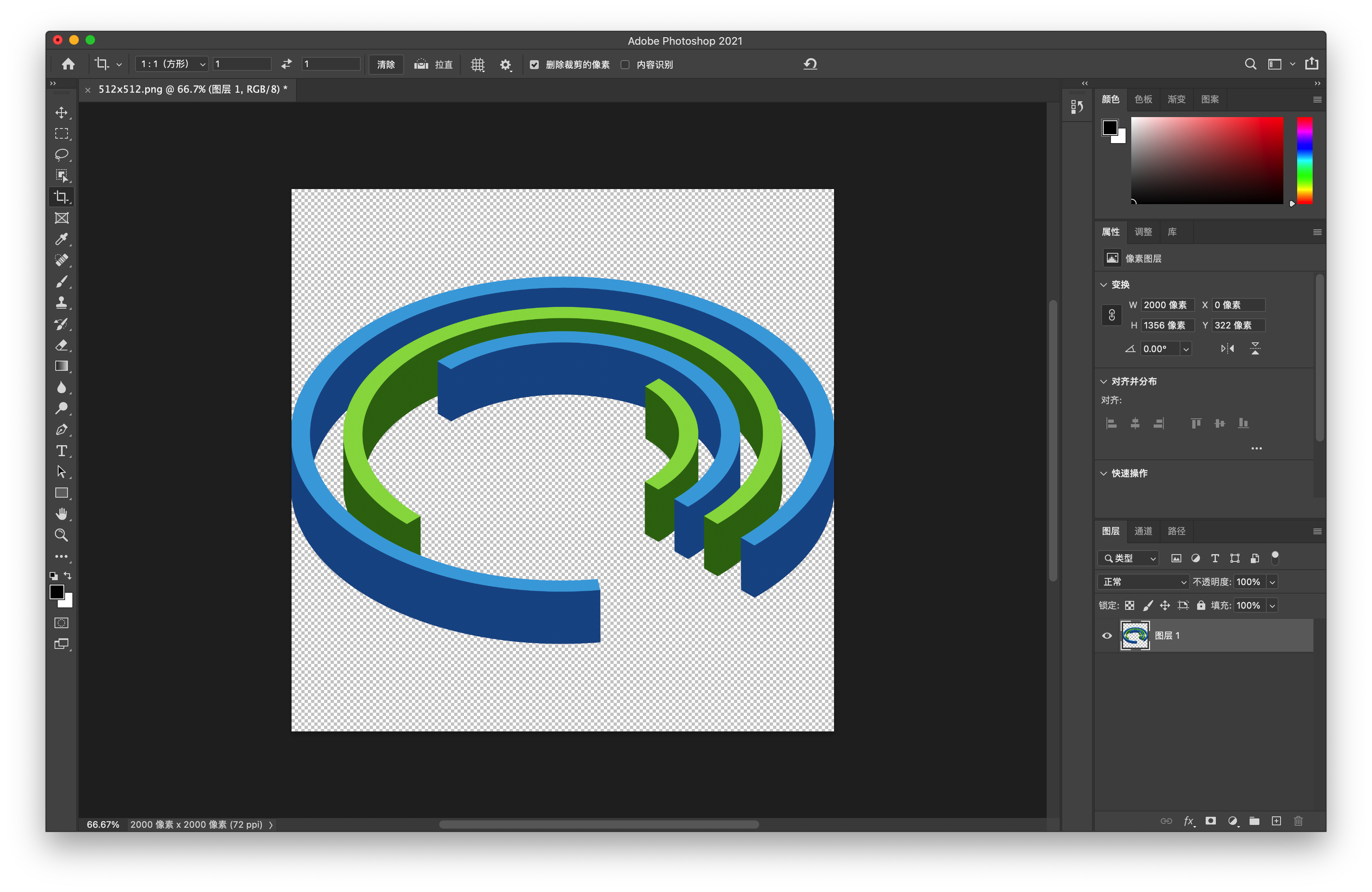Switch to the 通道 tab

point(1143,531)
